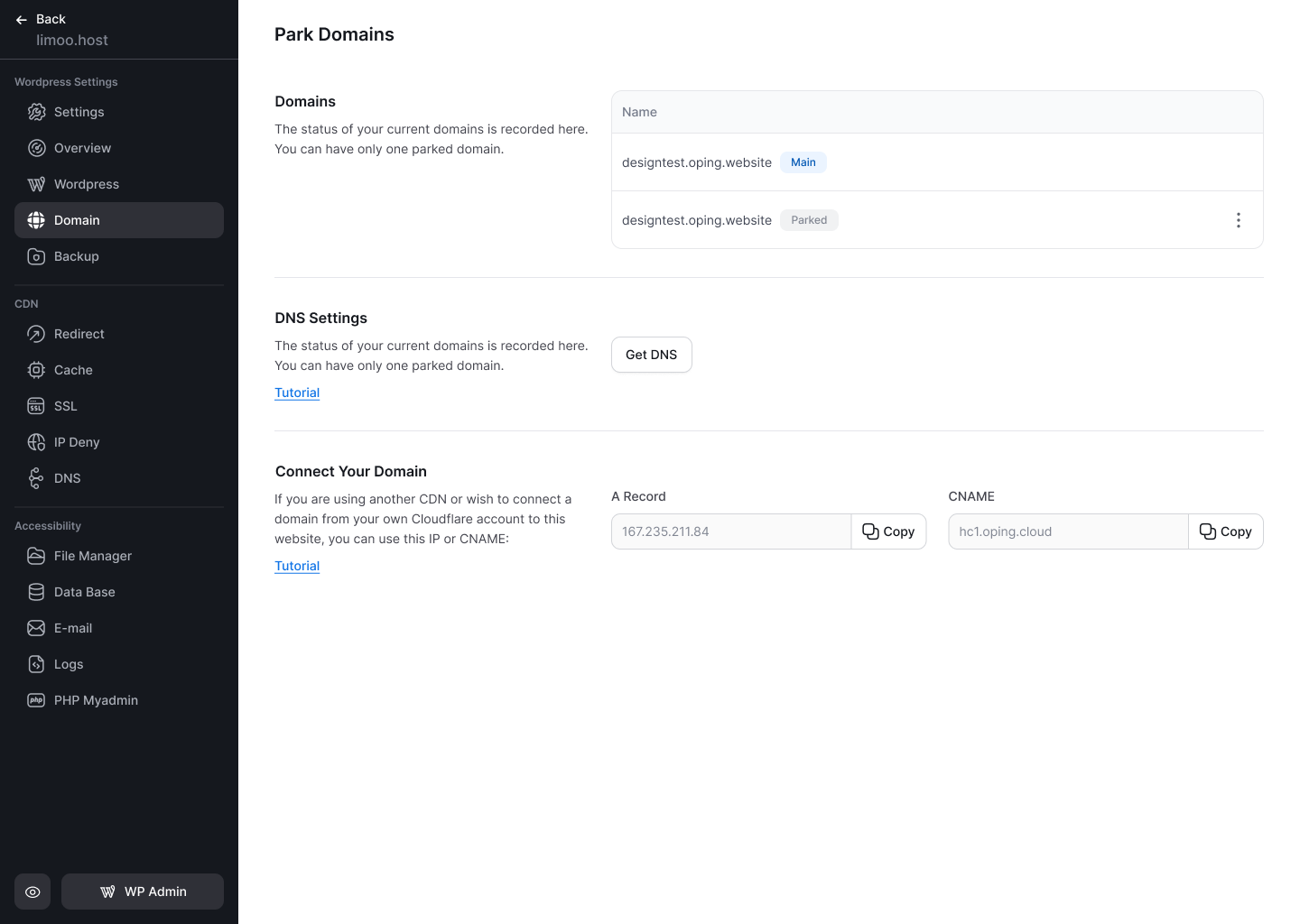The width and height of the screenshot is (1300, 924).
Task: Click designtest.oping.website in the Parked row
Action: tap(697, 220)
